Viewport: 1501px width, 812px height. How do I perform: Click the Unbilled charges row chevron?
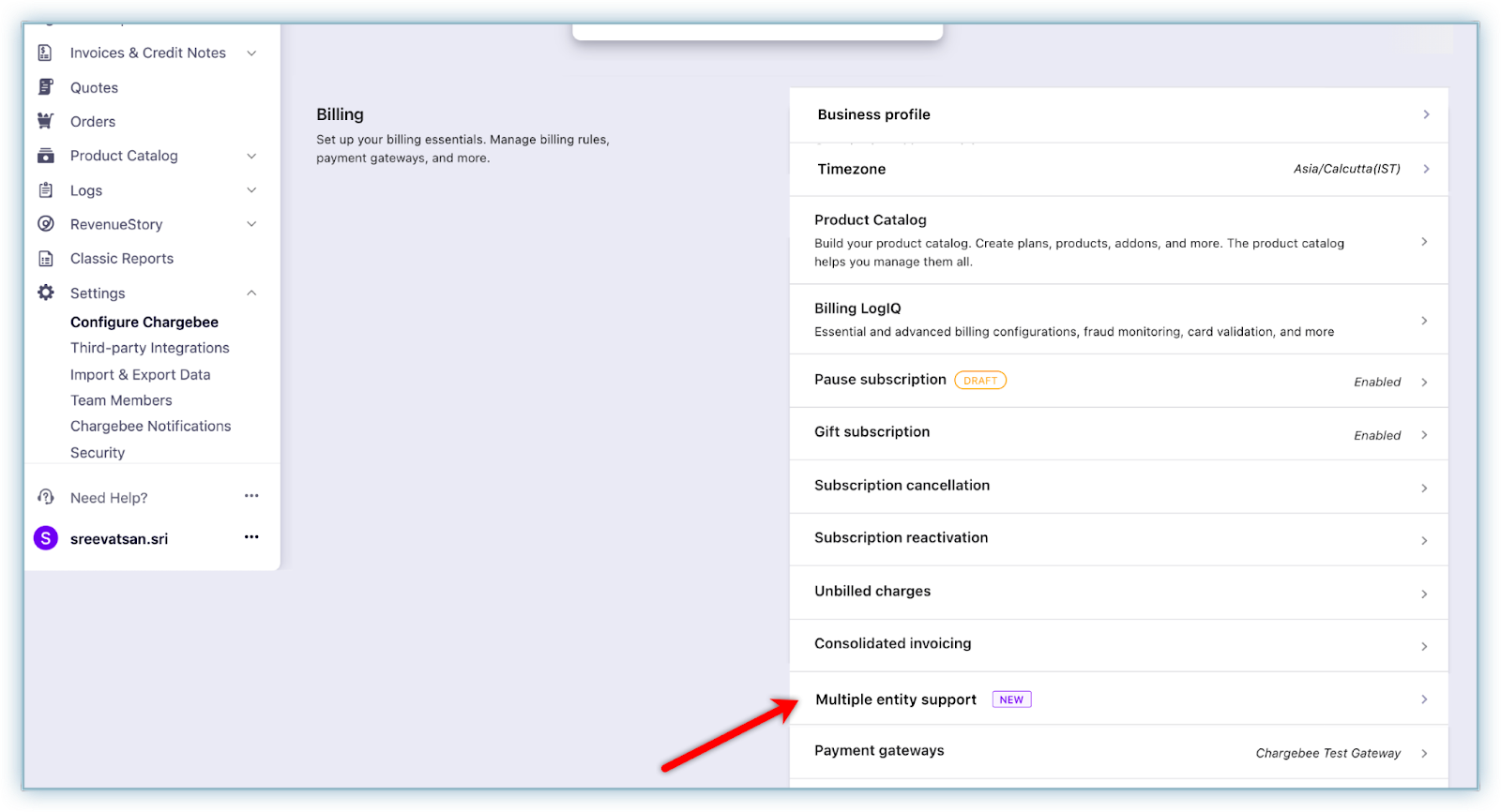tap(1424, 594)
